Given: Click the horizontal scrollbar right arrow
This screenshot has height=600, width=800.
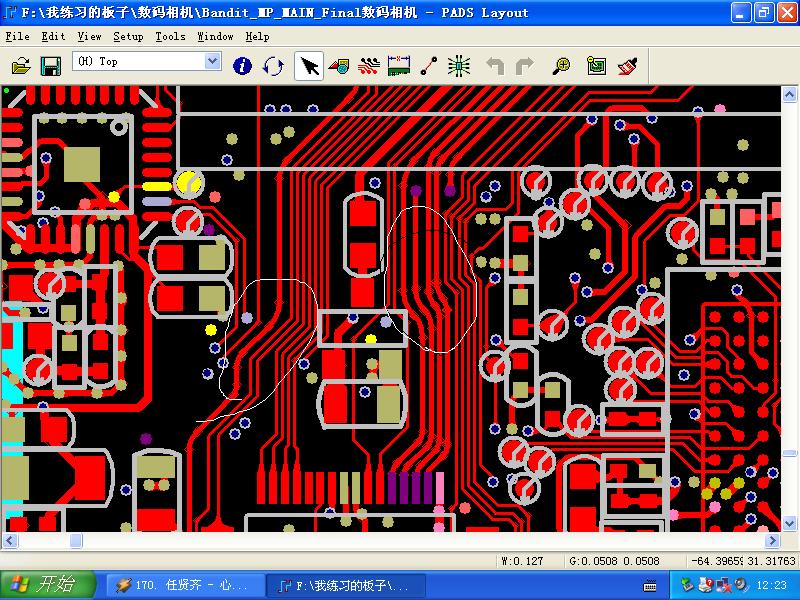Looking at the screenshot, I should (772, 540).
